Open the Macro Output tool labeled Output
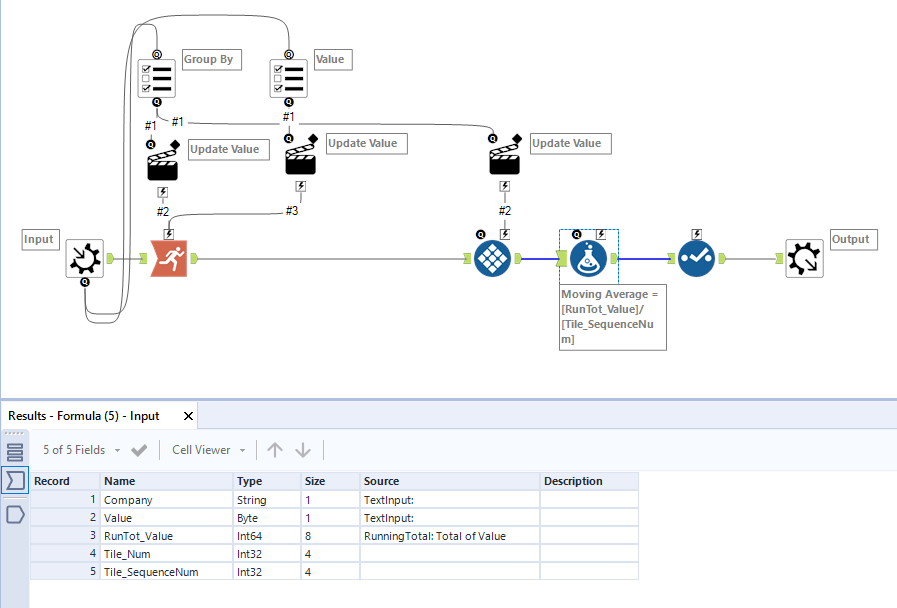 805,258
